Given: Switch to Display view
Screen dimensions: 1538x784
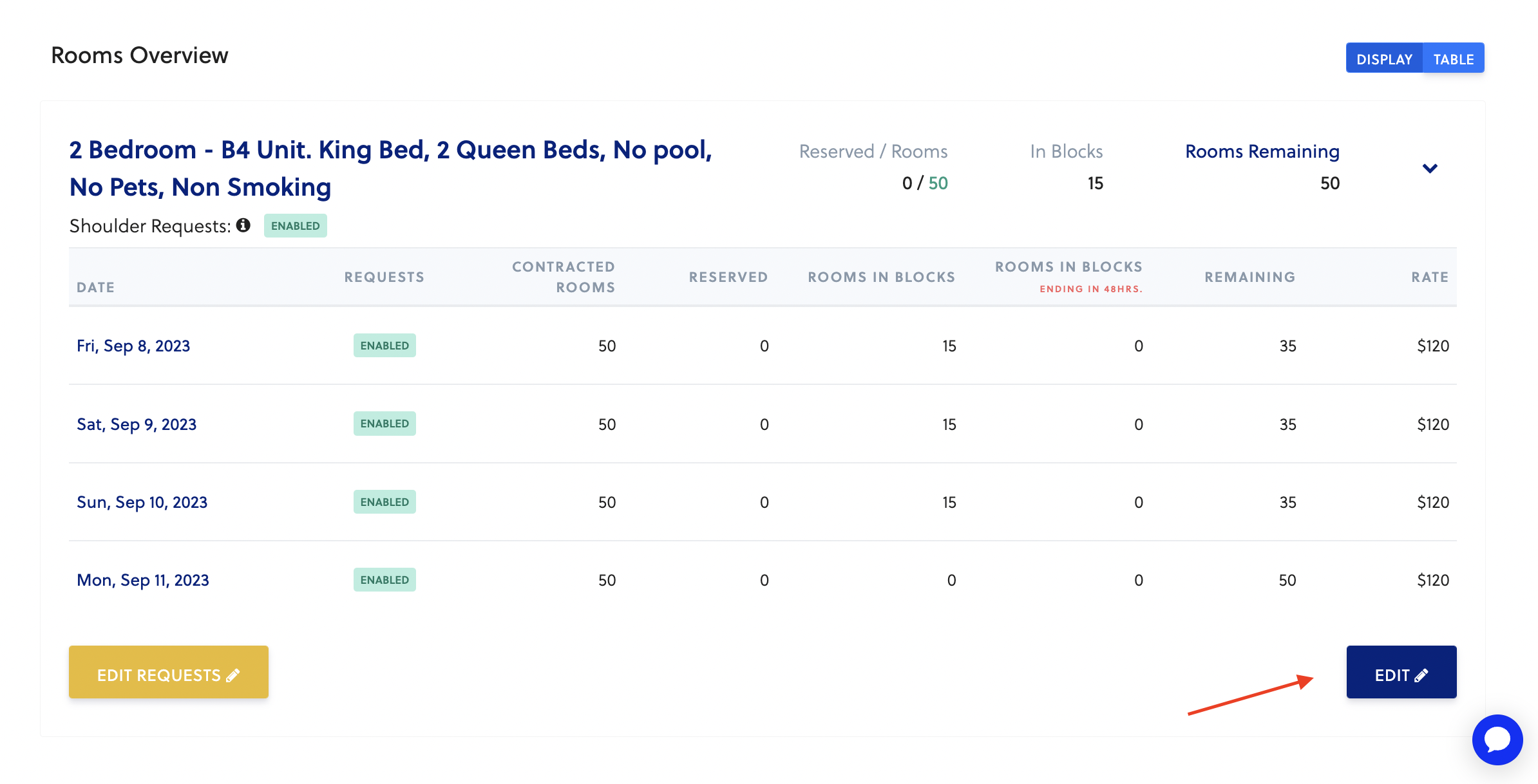Looking at the screenshot, I should click(1384, 59).
